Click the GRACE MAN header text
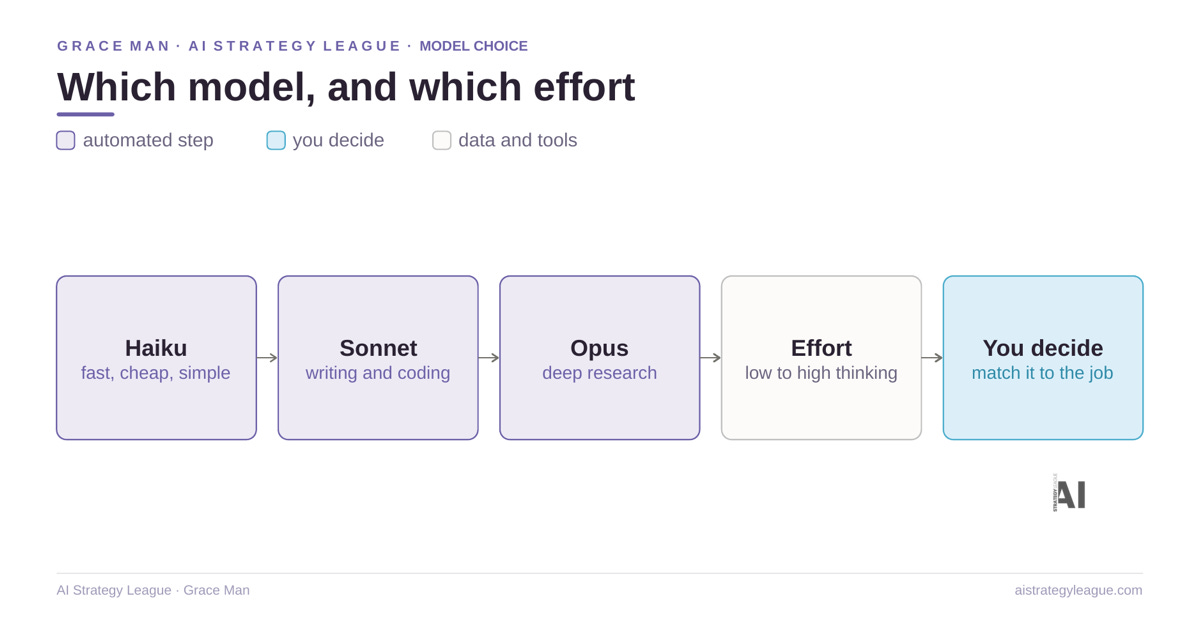The image size is (1200, 628). [x=113, y=46]
